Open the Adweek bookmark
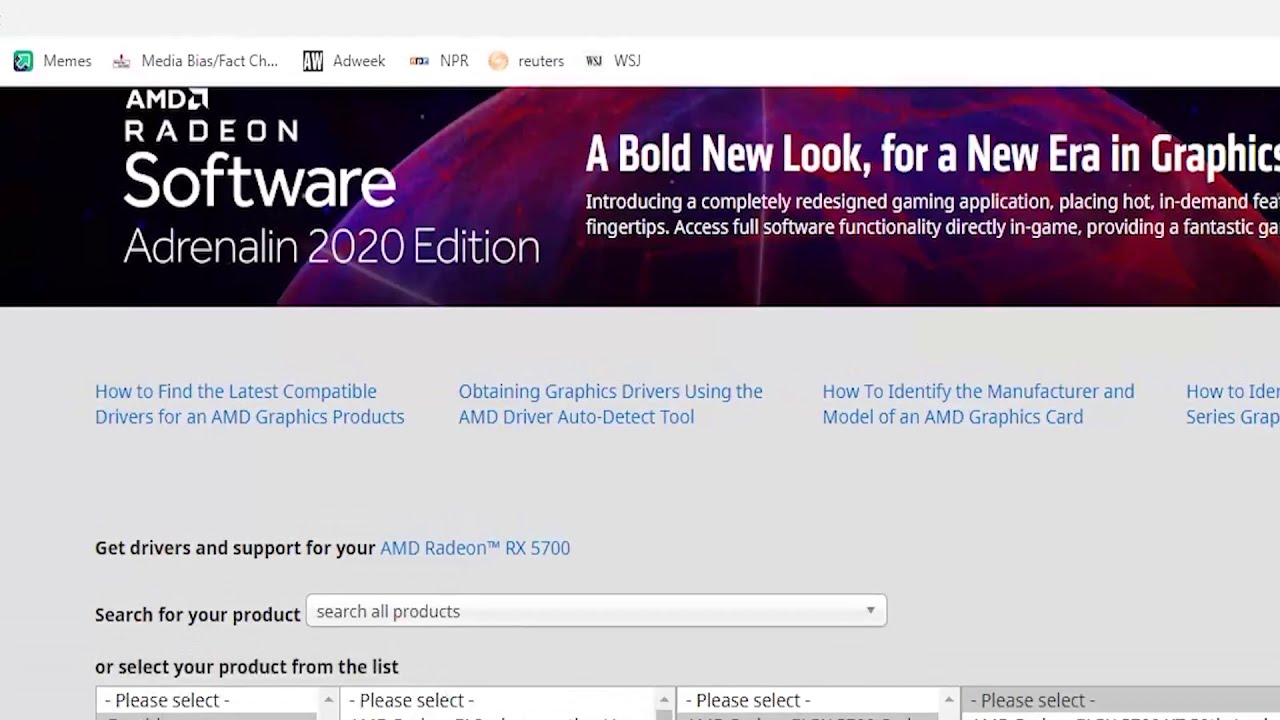 (x=344, y=61)
